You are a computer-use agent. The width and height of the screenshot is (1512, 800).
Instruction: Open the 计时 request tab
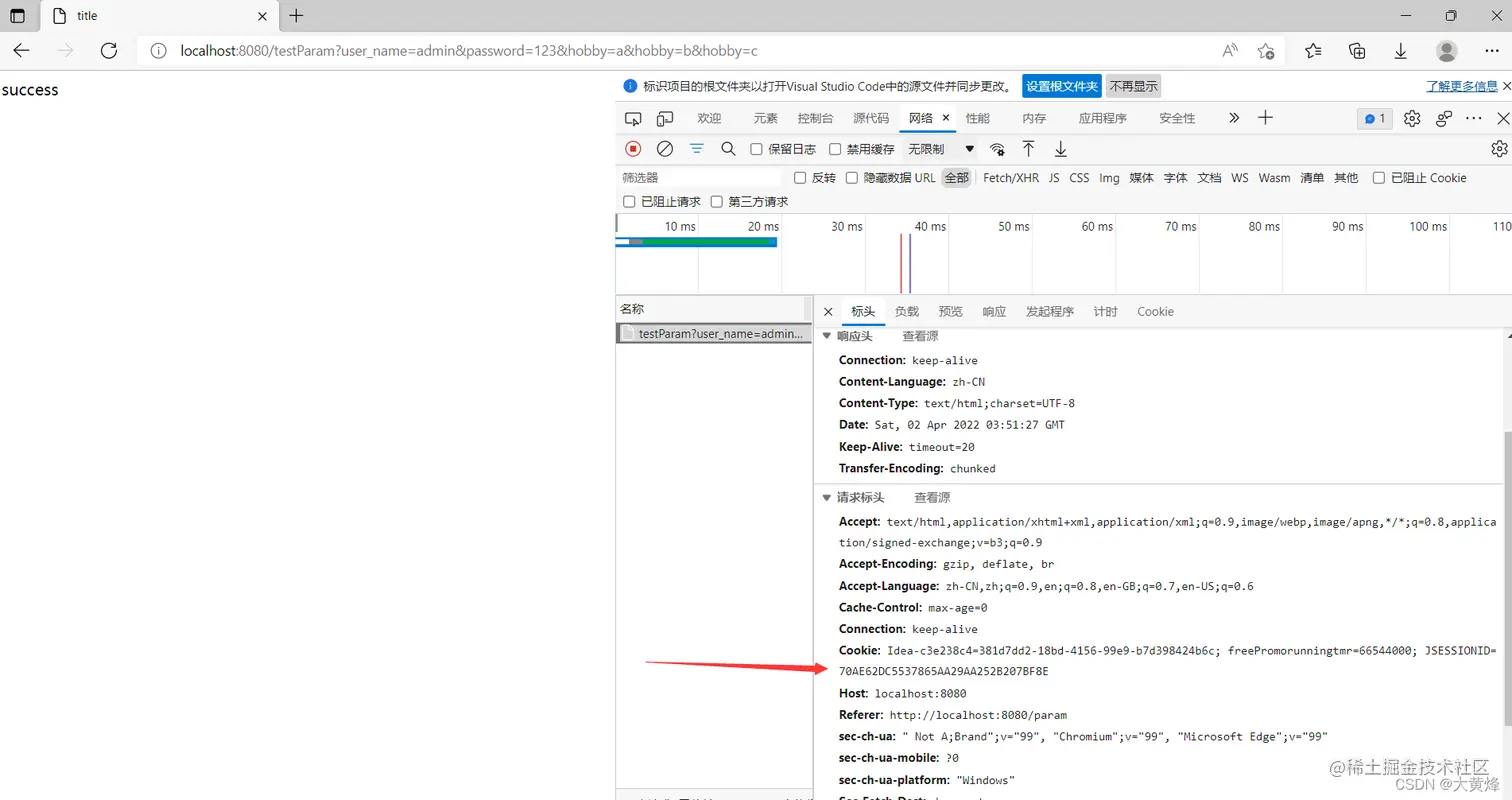tap(1105, 312)
